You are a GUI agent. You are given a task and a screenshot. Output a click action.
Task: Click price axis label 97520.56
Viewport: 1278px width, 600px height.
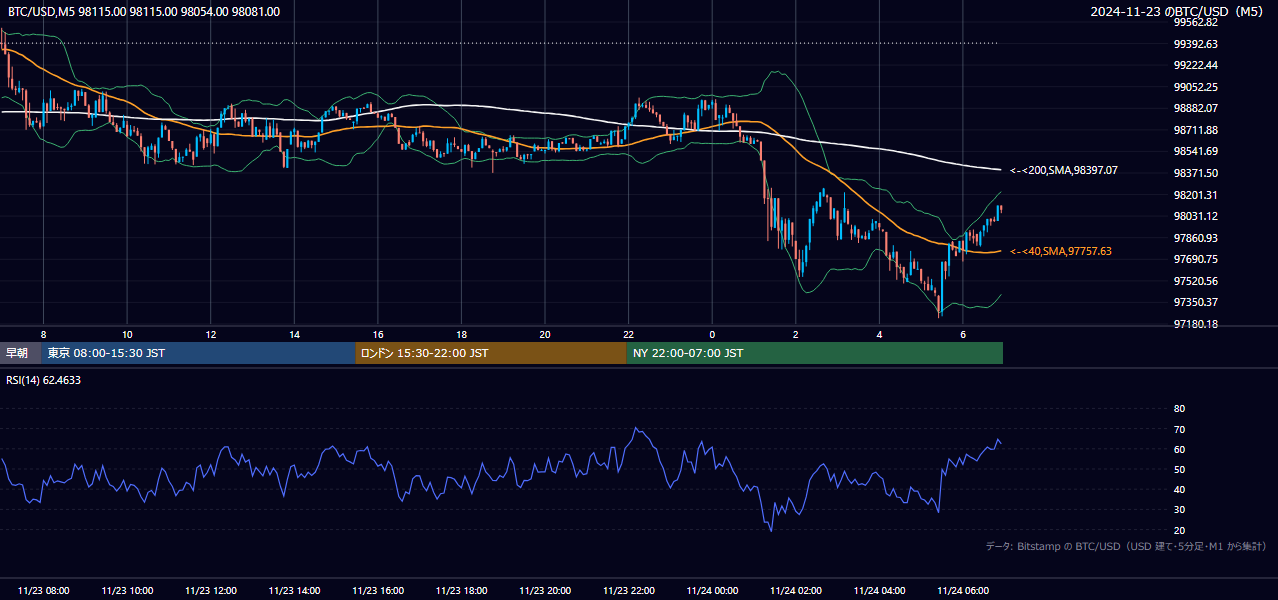1196,281
